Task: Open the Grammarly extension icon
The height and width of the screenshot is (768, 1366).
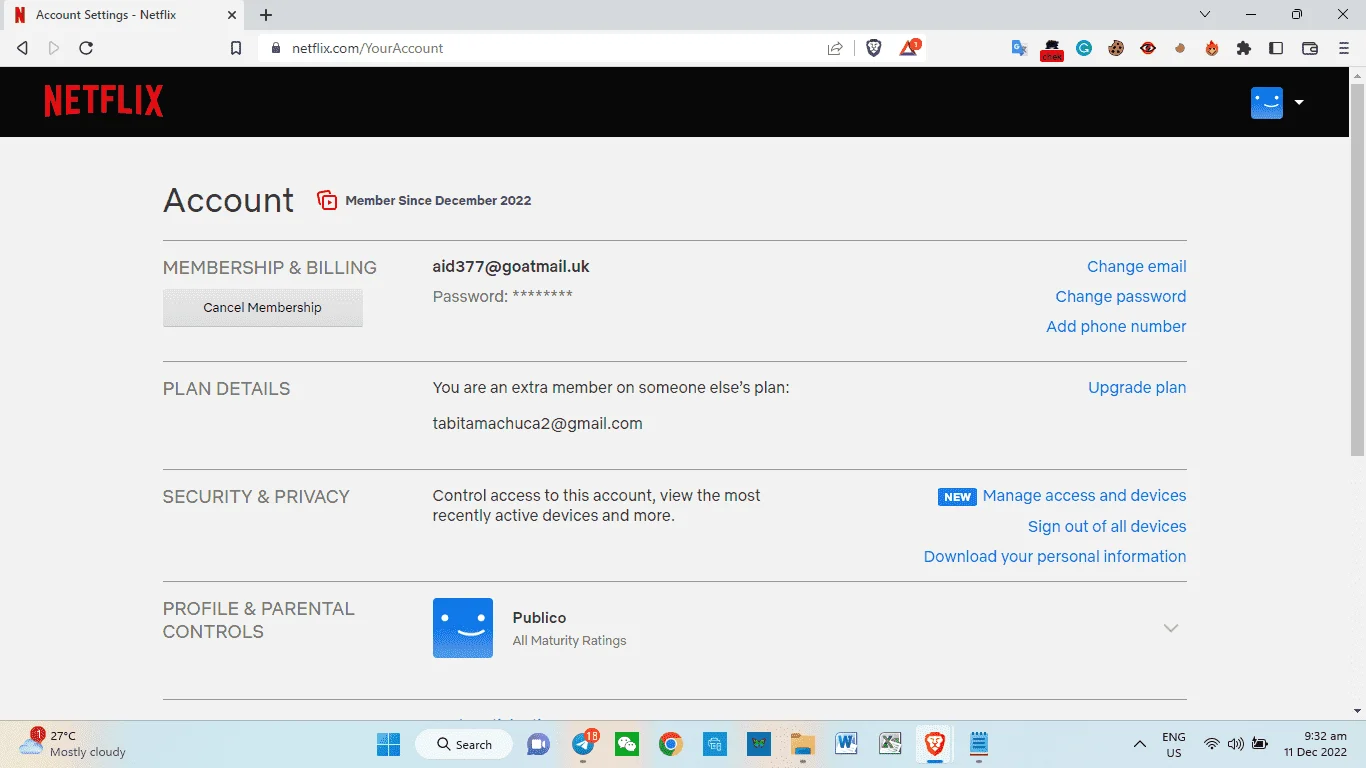Action: point(1084,48)
